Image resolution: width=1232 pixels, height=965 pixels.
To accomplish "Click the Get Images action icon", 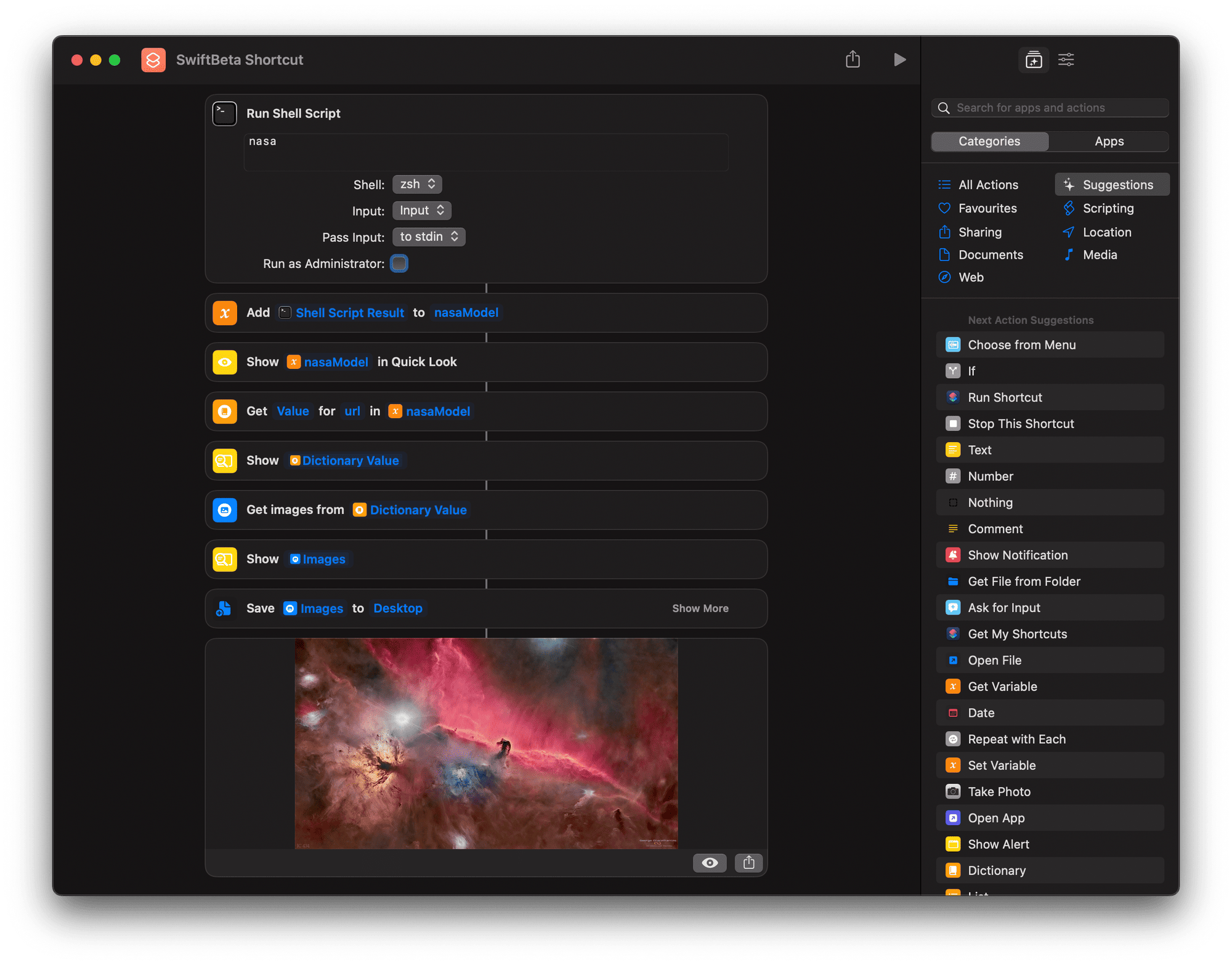I will tap(225, 509).
